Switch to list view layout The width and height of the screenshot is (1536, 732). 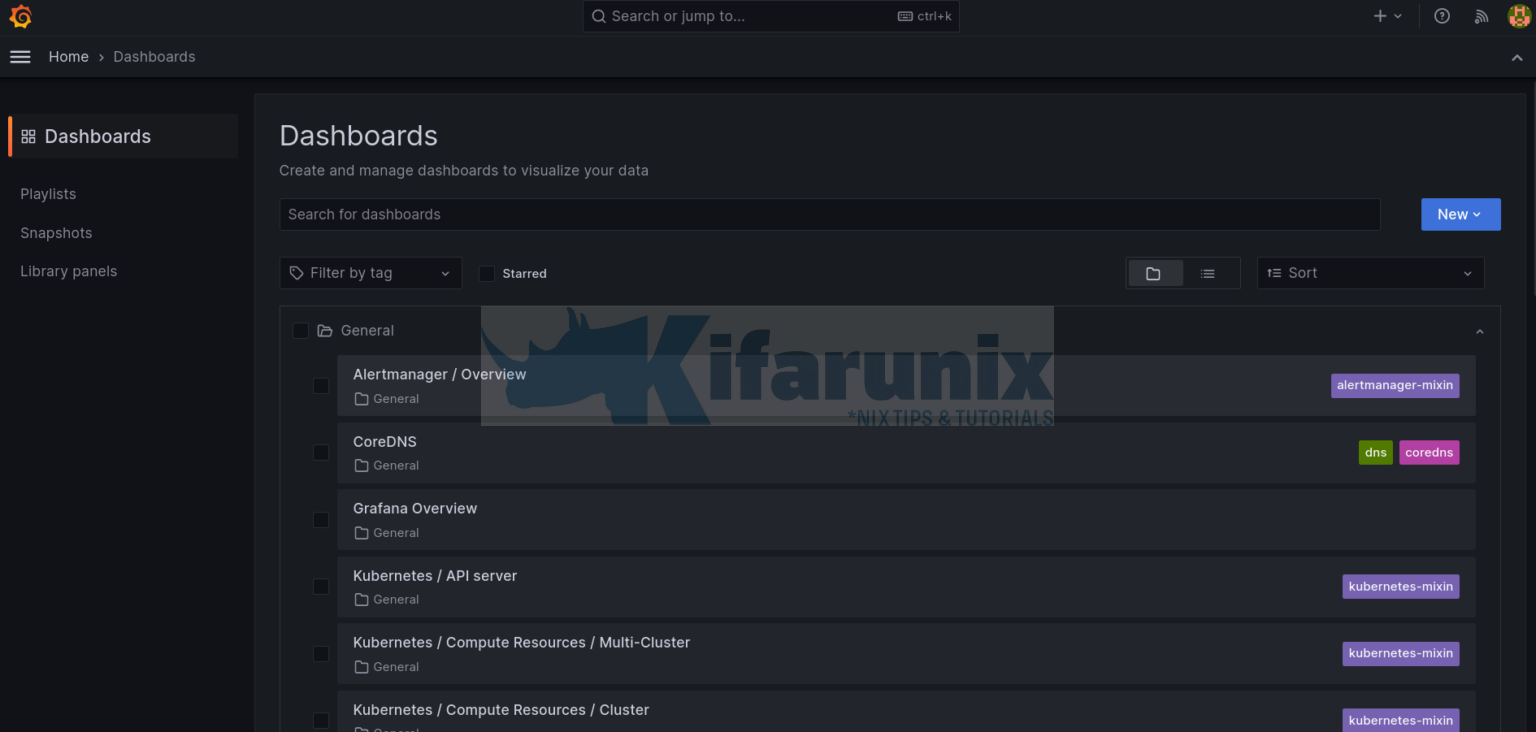click(1207, 272)
